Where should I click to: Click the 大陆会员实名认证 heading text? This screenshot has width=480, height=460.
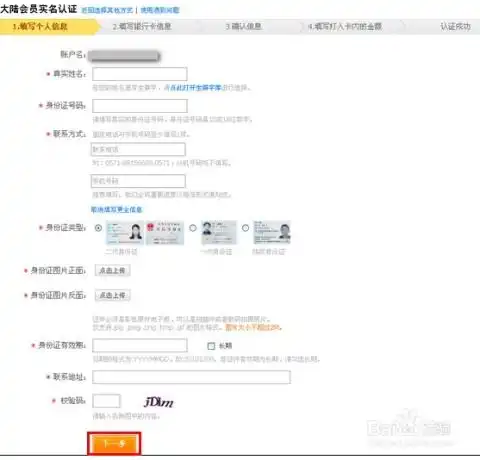pos(39,9)
